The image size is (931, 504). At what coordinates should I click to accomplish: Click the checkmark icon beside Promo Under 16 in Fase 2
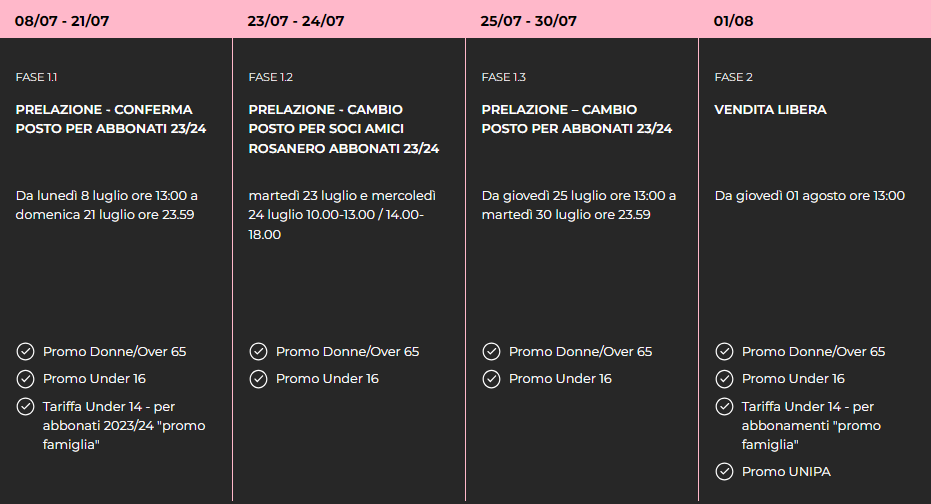724,379
